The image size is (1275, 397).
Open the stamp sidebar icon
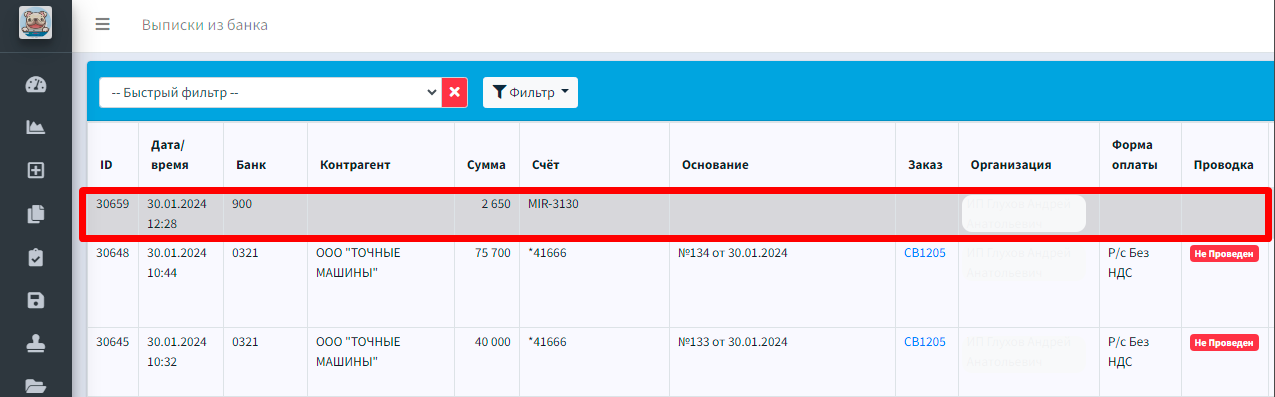tap(36, 343)
